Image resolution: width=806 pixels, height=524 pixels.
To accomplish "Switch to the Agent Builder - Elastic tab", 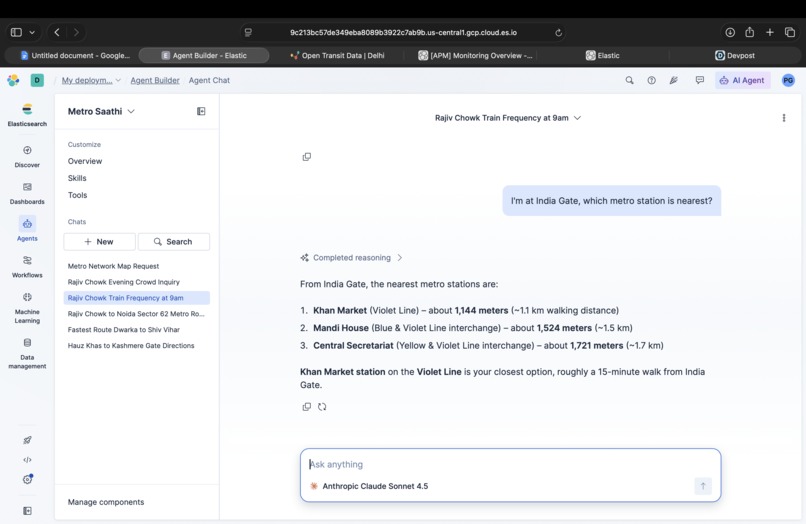I will [x=204, y=56].
